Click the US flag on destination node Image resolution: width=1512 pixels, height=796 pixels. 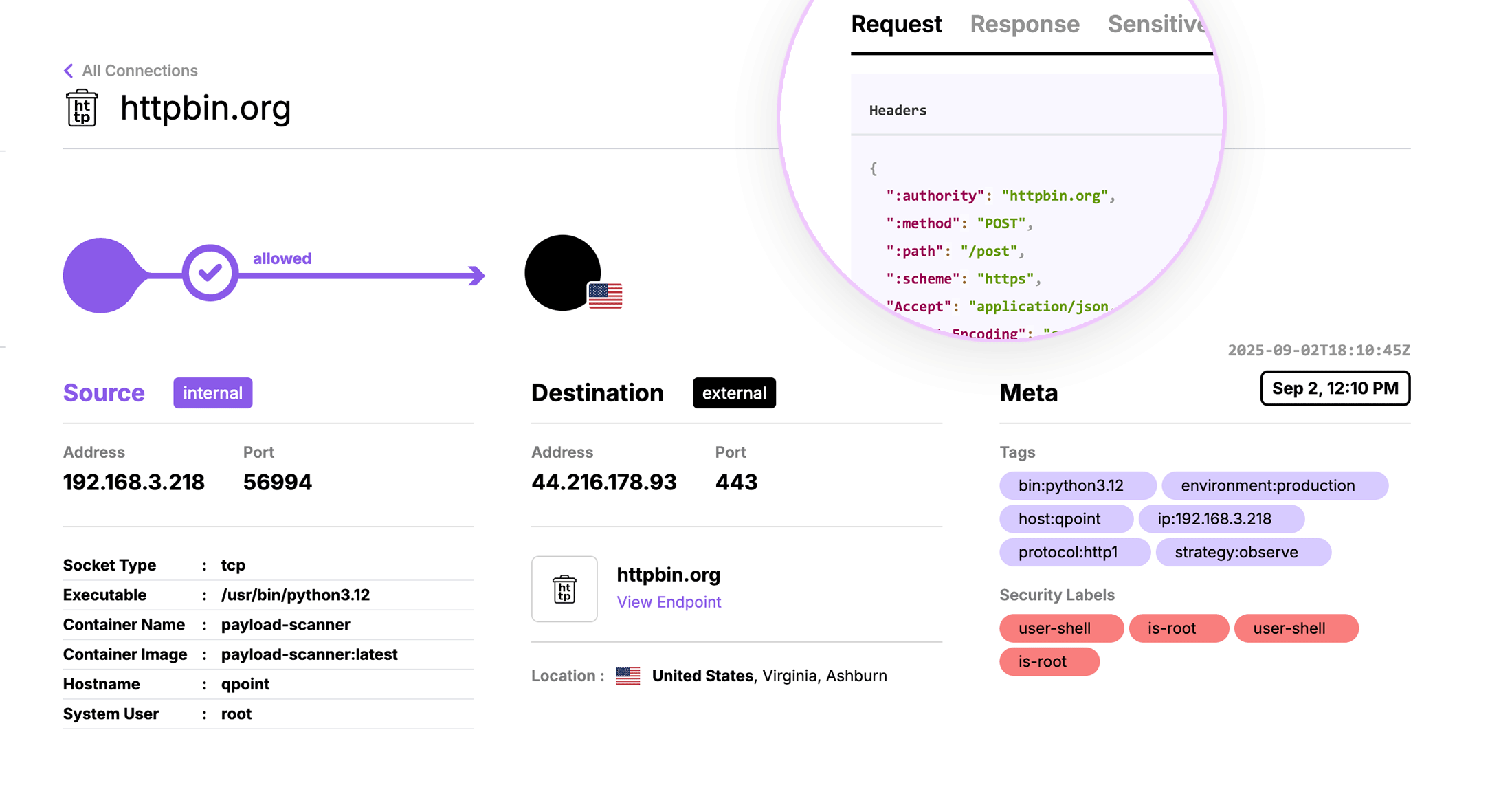[605, 296]
